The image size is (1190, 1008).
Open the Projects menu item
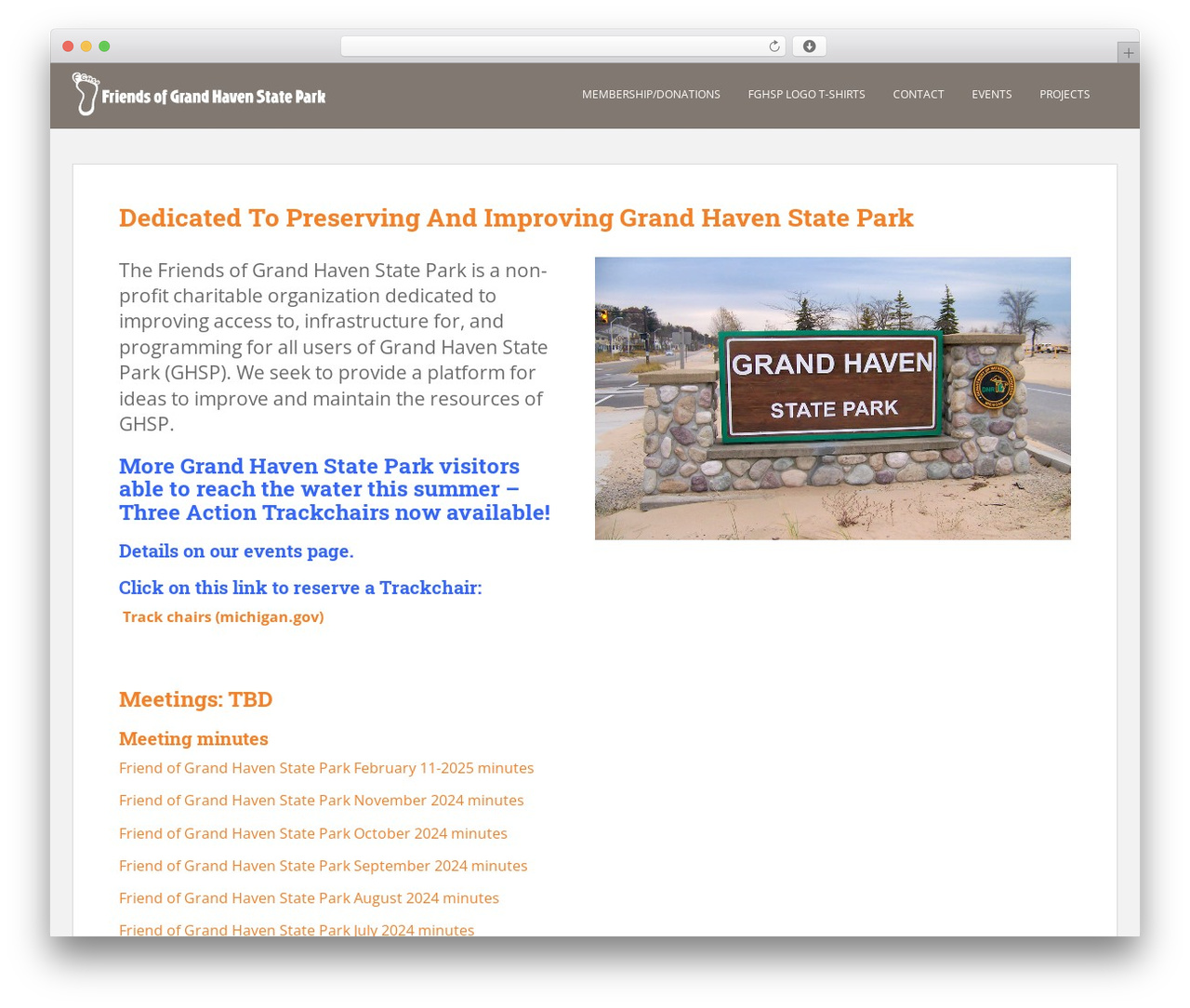pyautogui.click(x=1064, y=94)
